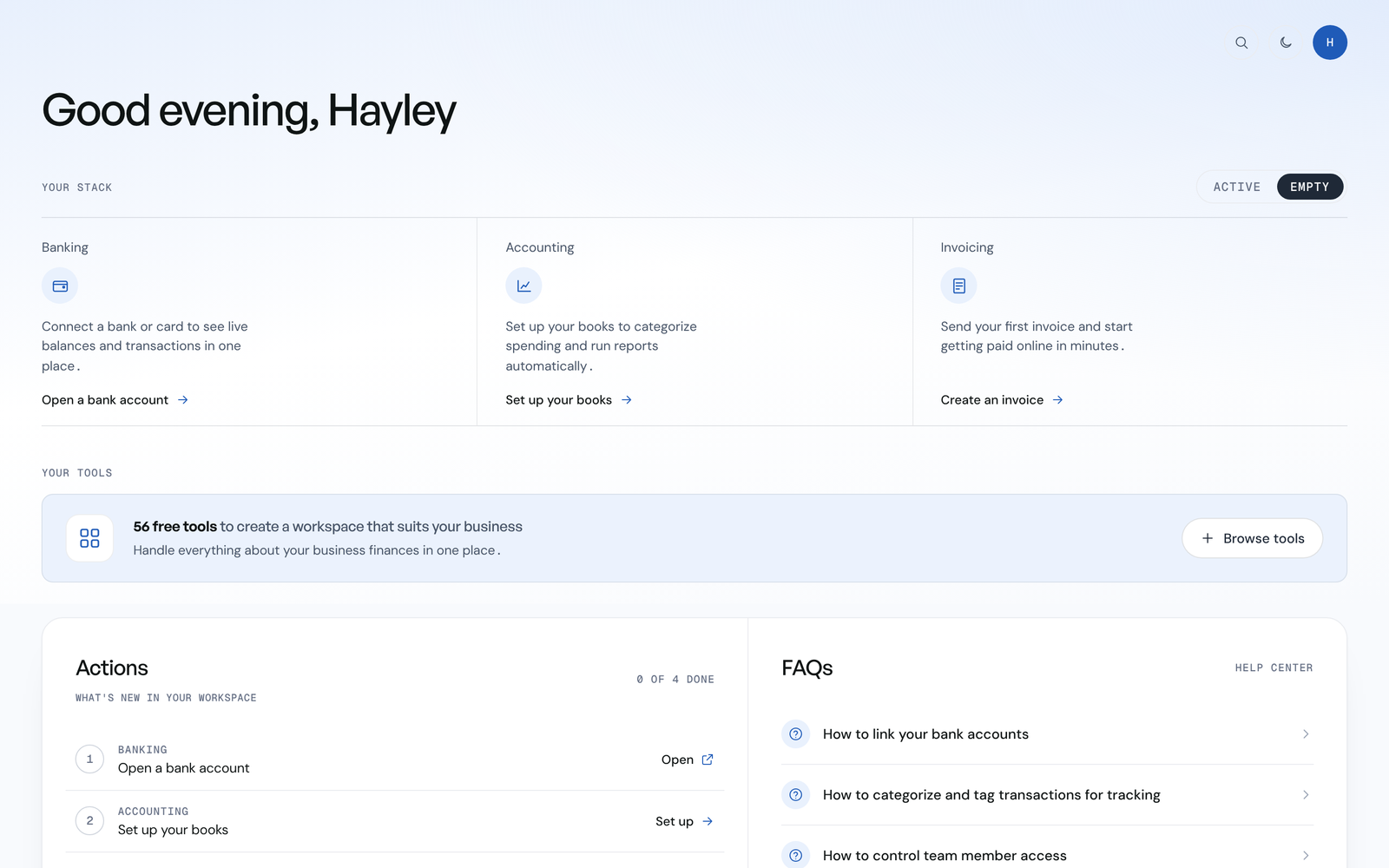Click the Browse tools button label
1389x868 pixels.
[x=1263, y=538]
